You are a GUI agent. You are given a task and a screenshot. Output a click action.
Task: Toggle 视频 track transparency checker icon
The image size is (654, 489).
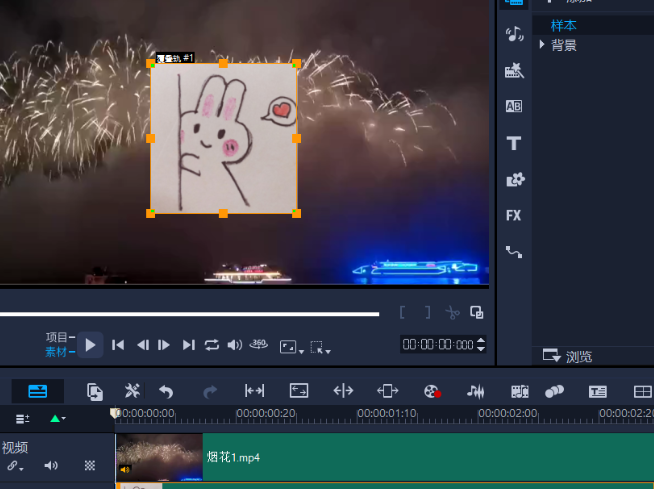[90, 465]
